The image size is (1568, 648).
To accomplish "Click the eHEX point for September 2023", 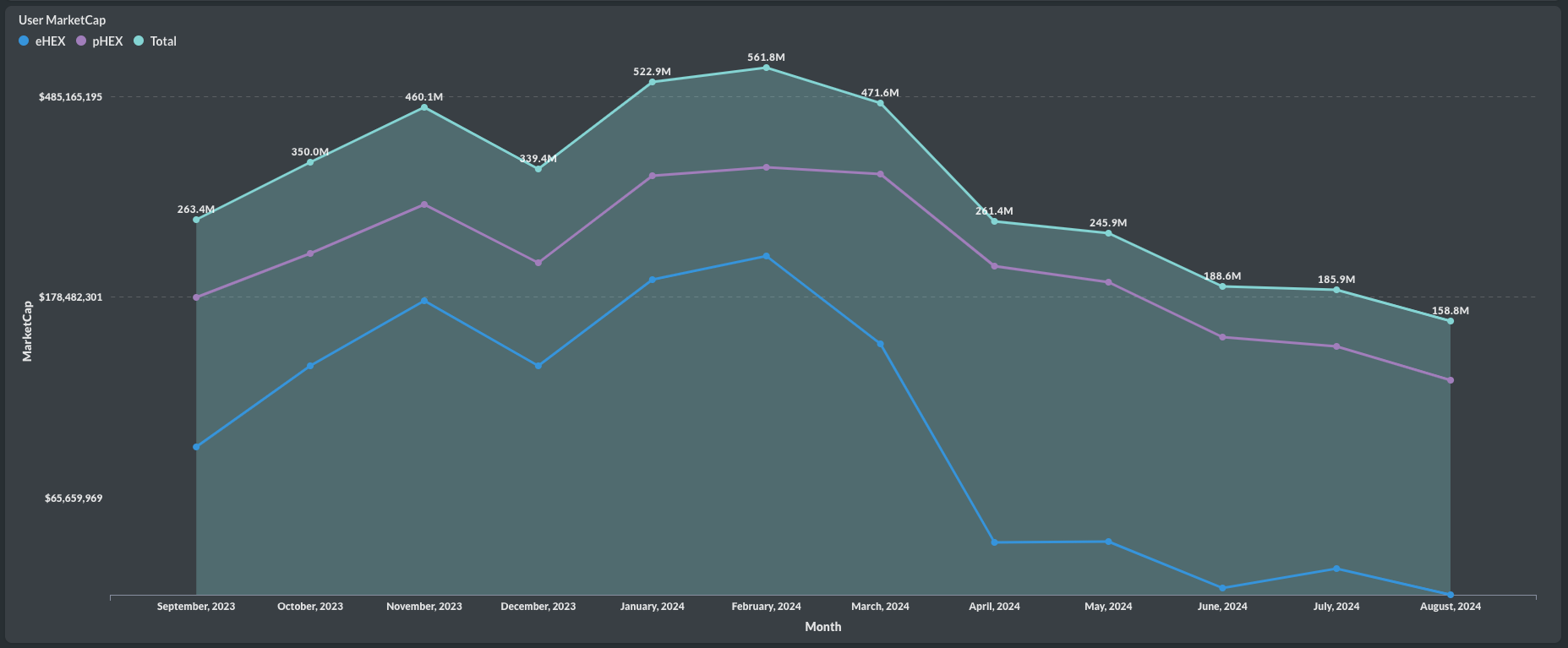I will [x=196, y=447].
